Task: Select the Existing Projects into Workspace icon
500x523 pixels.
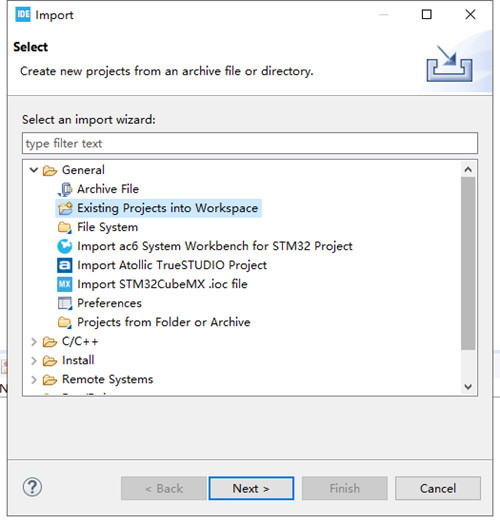Action: (65, 208)
